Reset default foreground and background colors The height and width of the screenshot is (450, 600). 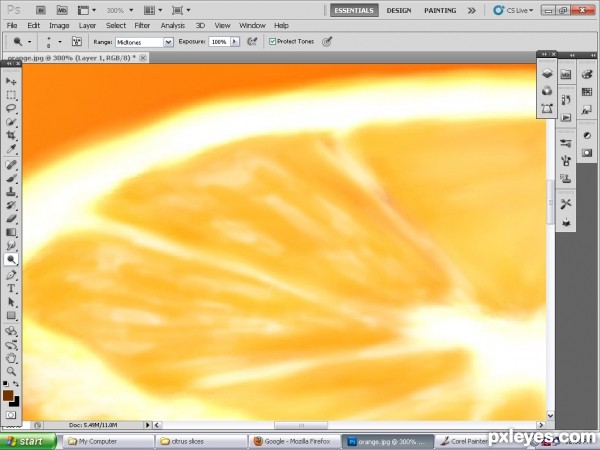coord(5,383)
